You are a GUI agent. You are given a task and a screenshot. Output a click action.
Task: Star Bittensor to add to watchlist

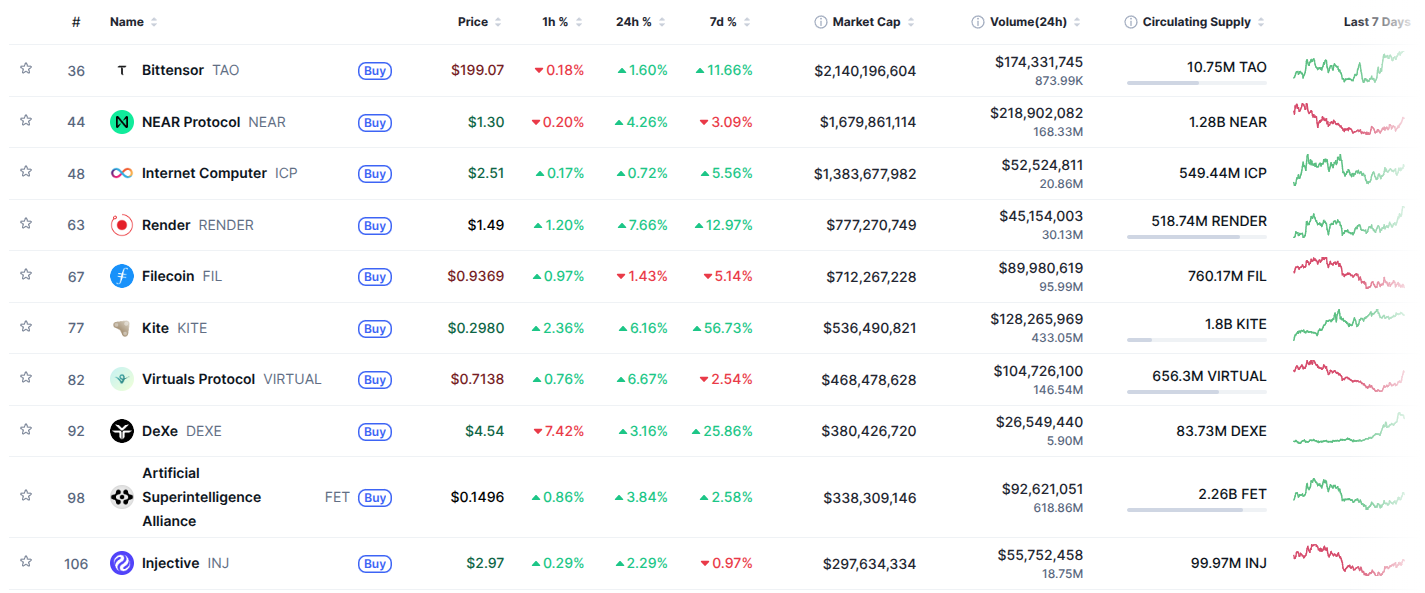(26, 69)
